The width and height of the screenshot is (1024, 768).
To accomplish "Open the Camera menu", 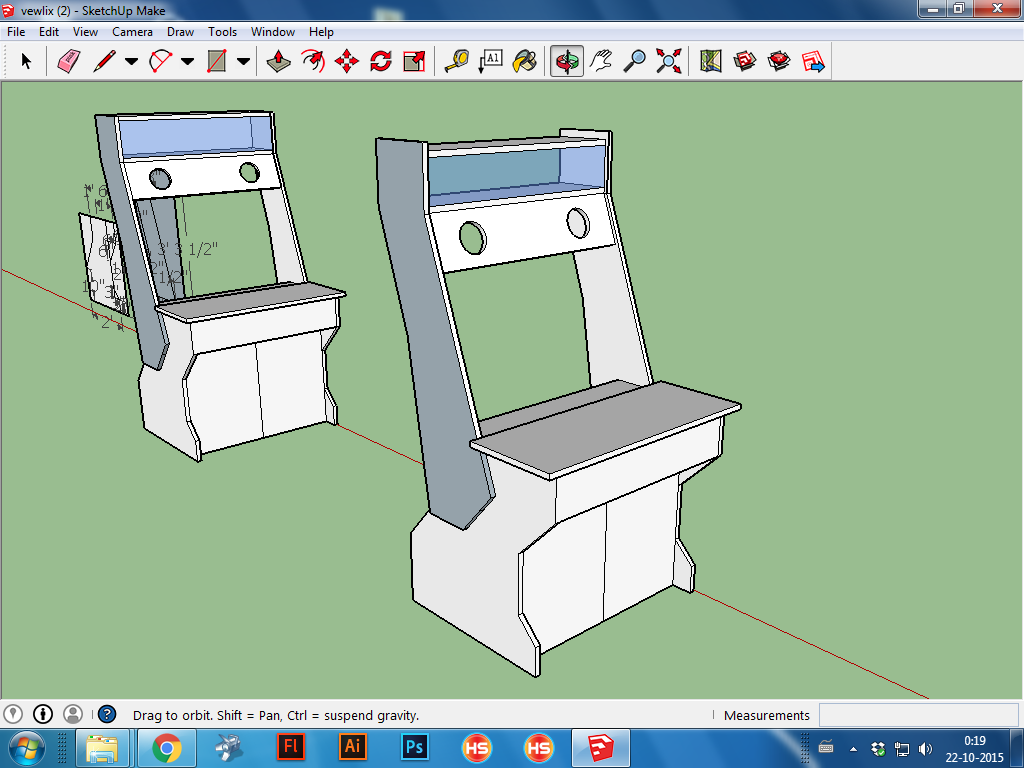I will click(x=132, y=32).
